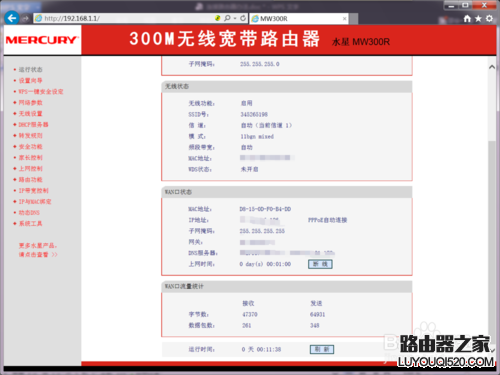
Task: Select the MW300R browser tab
Action: [x=299, y=19]
